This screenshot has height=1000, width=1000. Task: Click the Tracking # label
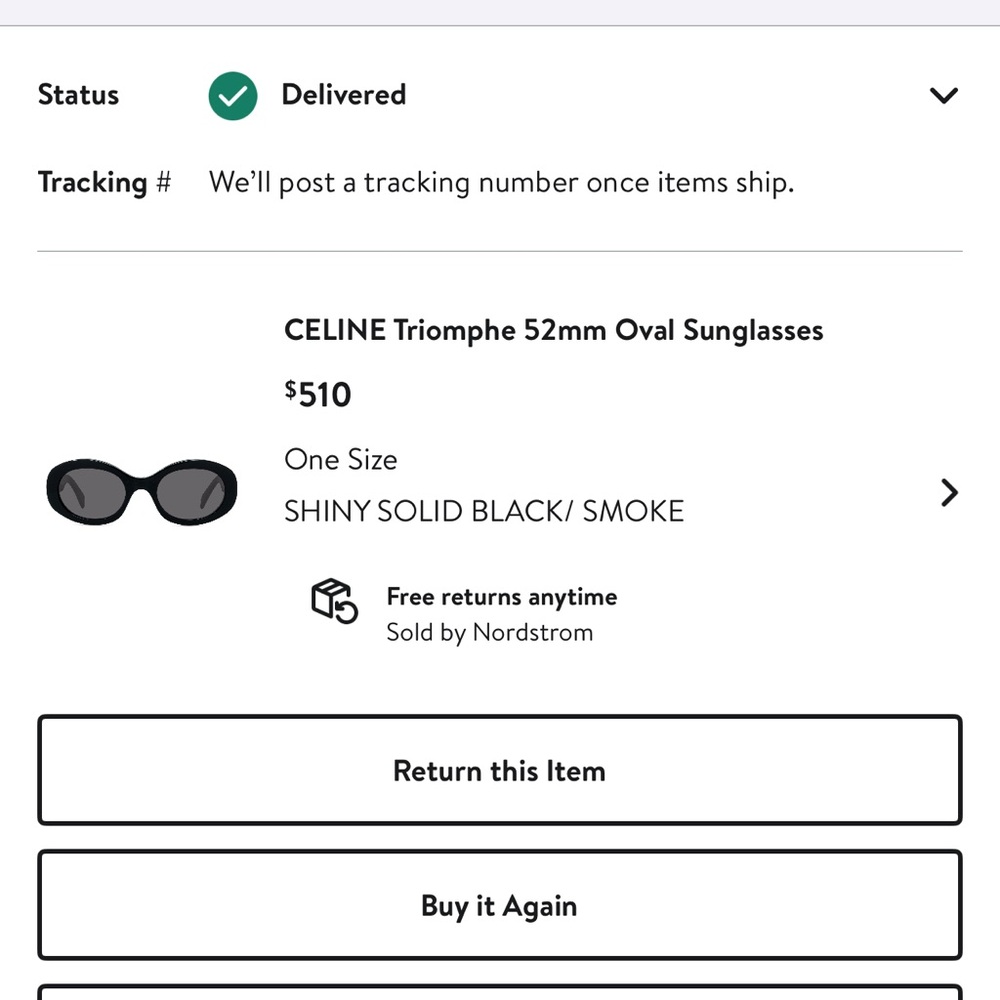104,182
